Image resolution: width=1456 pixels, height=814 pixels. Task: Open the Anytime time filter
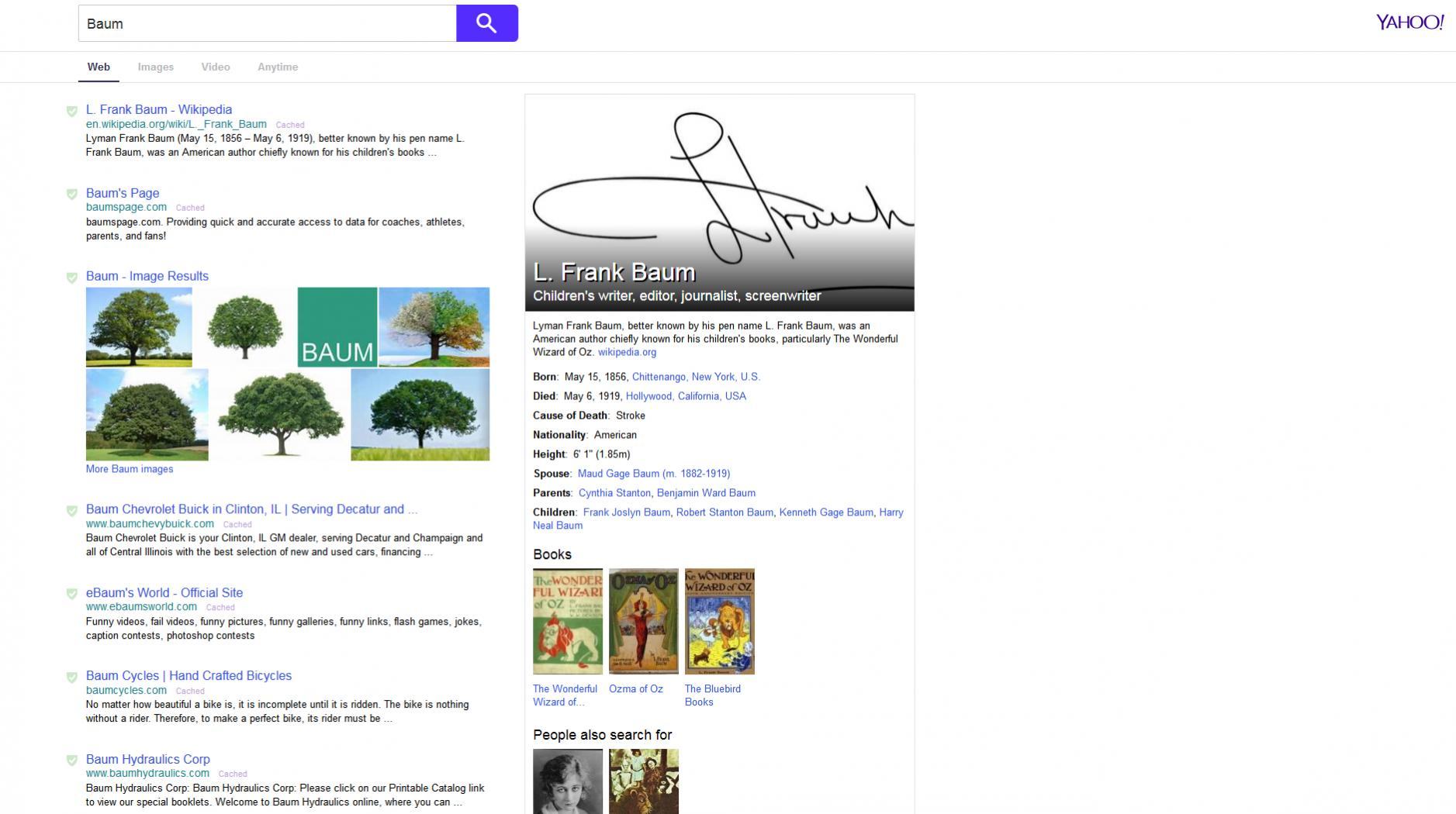[278, 67]
